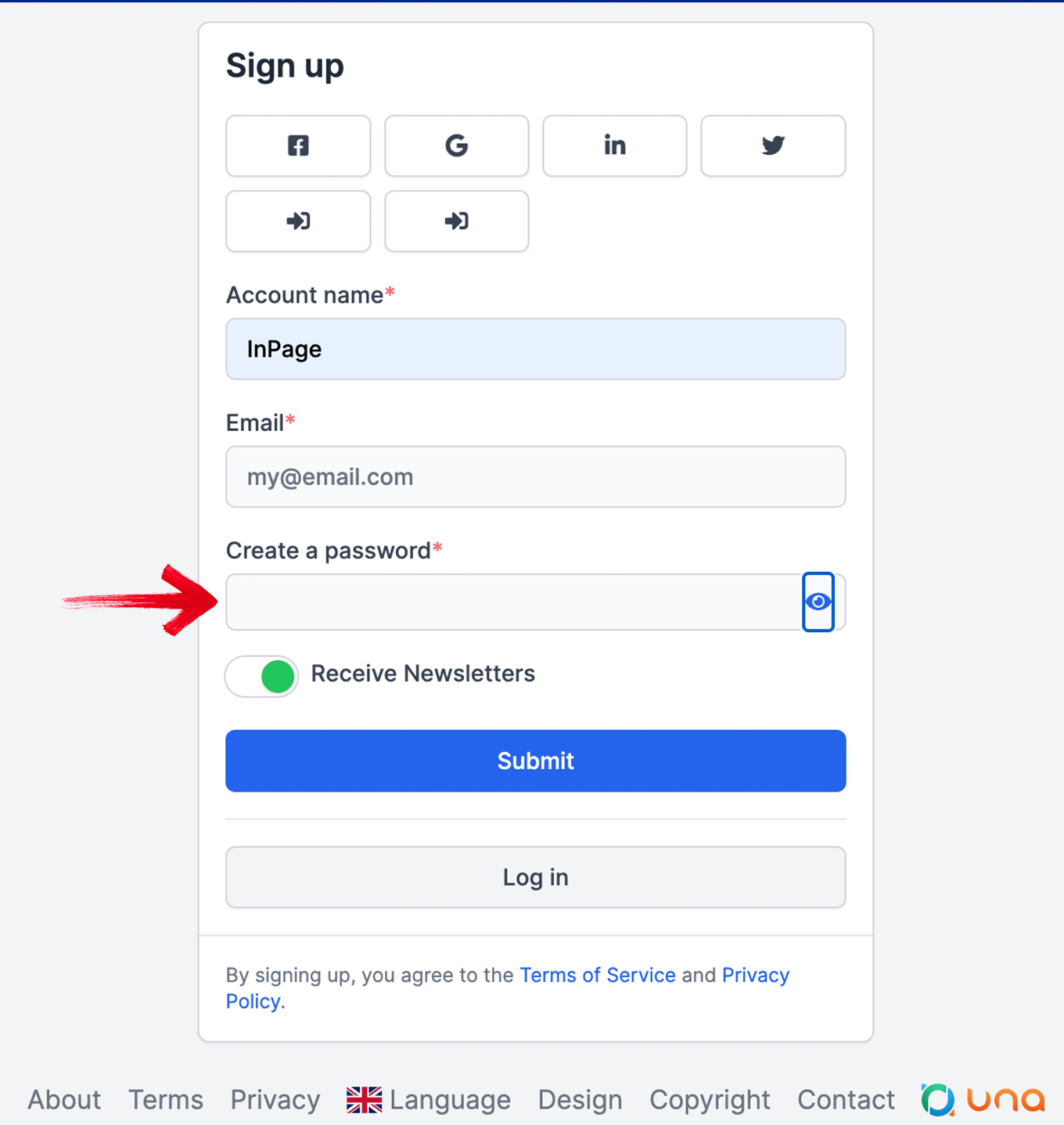Click the first sign-in arrow icon
Image resolution: width=1064 pixels, height=1125 pixels.
(298, 221)
